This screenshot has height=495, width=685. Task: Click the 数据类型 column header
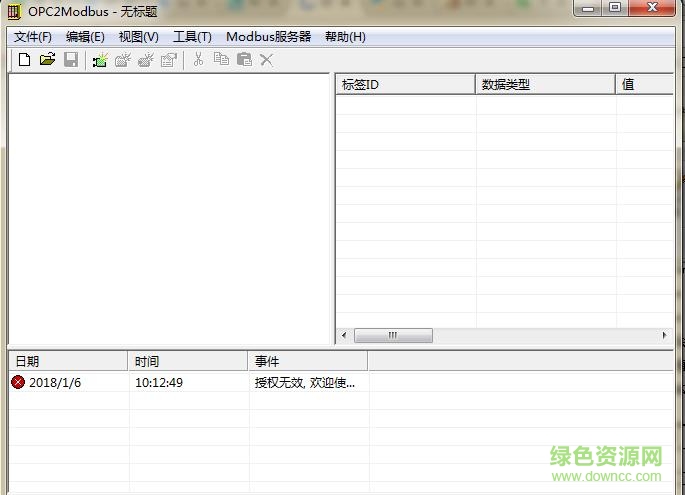tap(545, 84)
